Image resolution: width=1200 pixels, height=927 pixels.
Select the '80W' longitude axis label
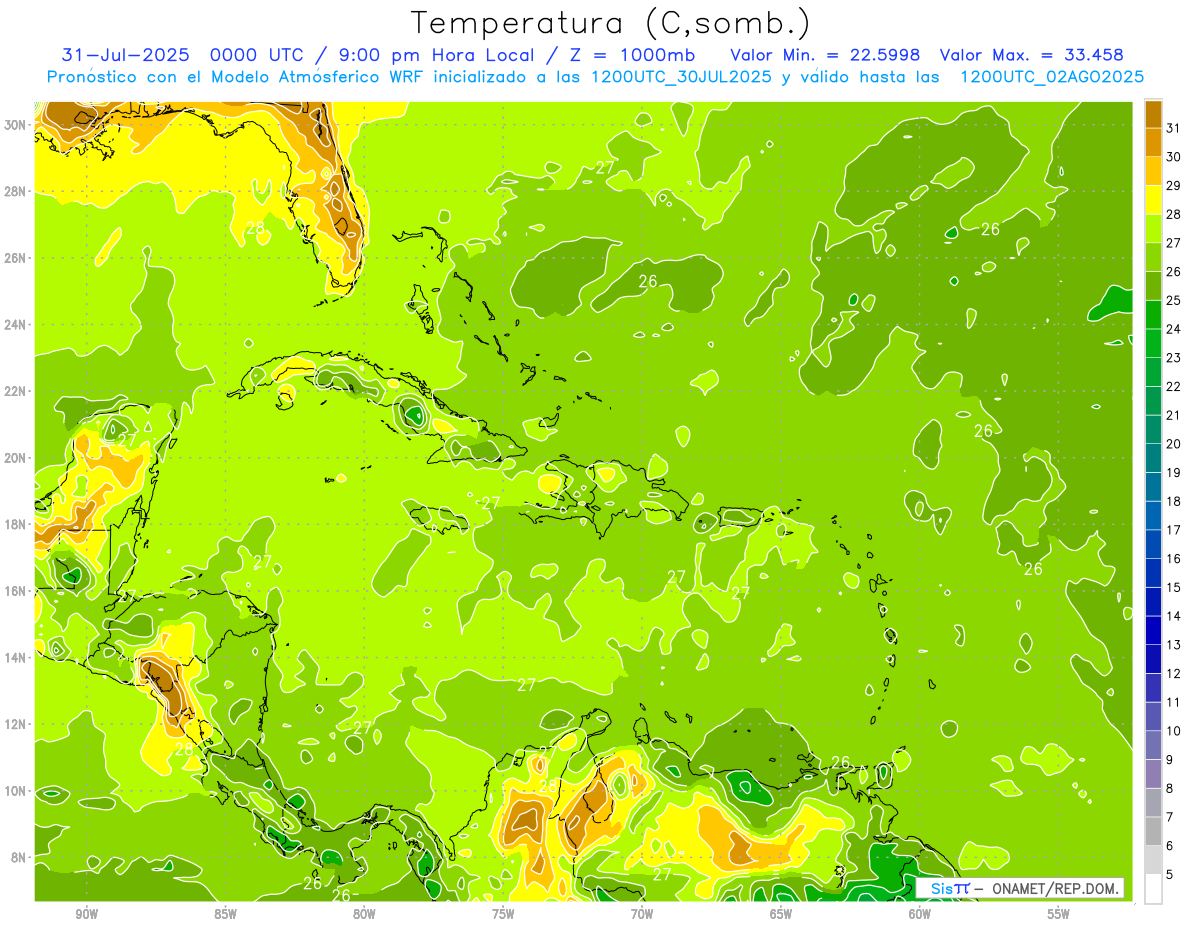click(364, 914)
